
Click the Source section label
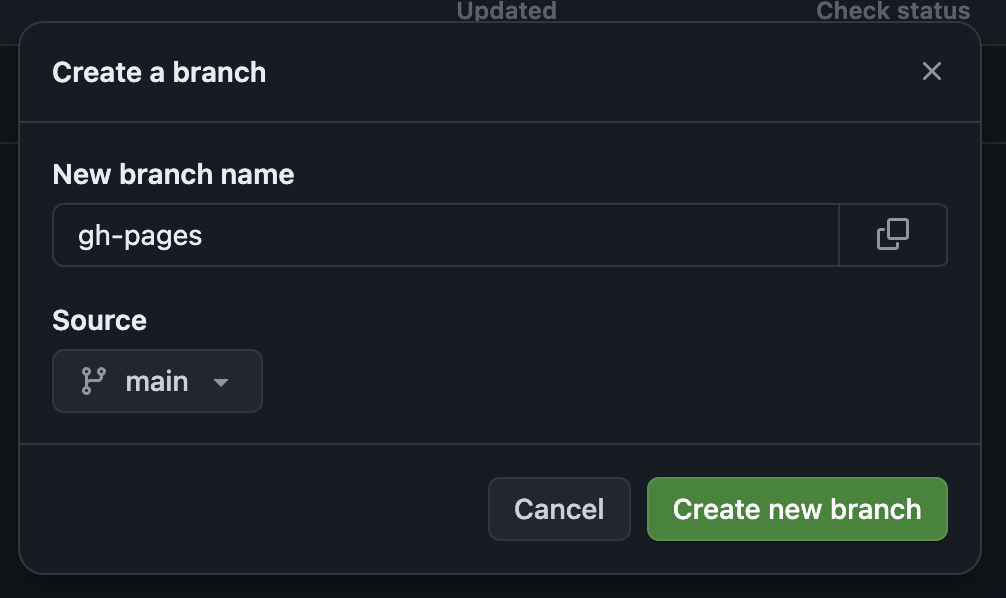[x=99, y=320]
